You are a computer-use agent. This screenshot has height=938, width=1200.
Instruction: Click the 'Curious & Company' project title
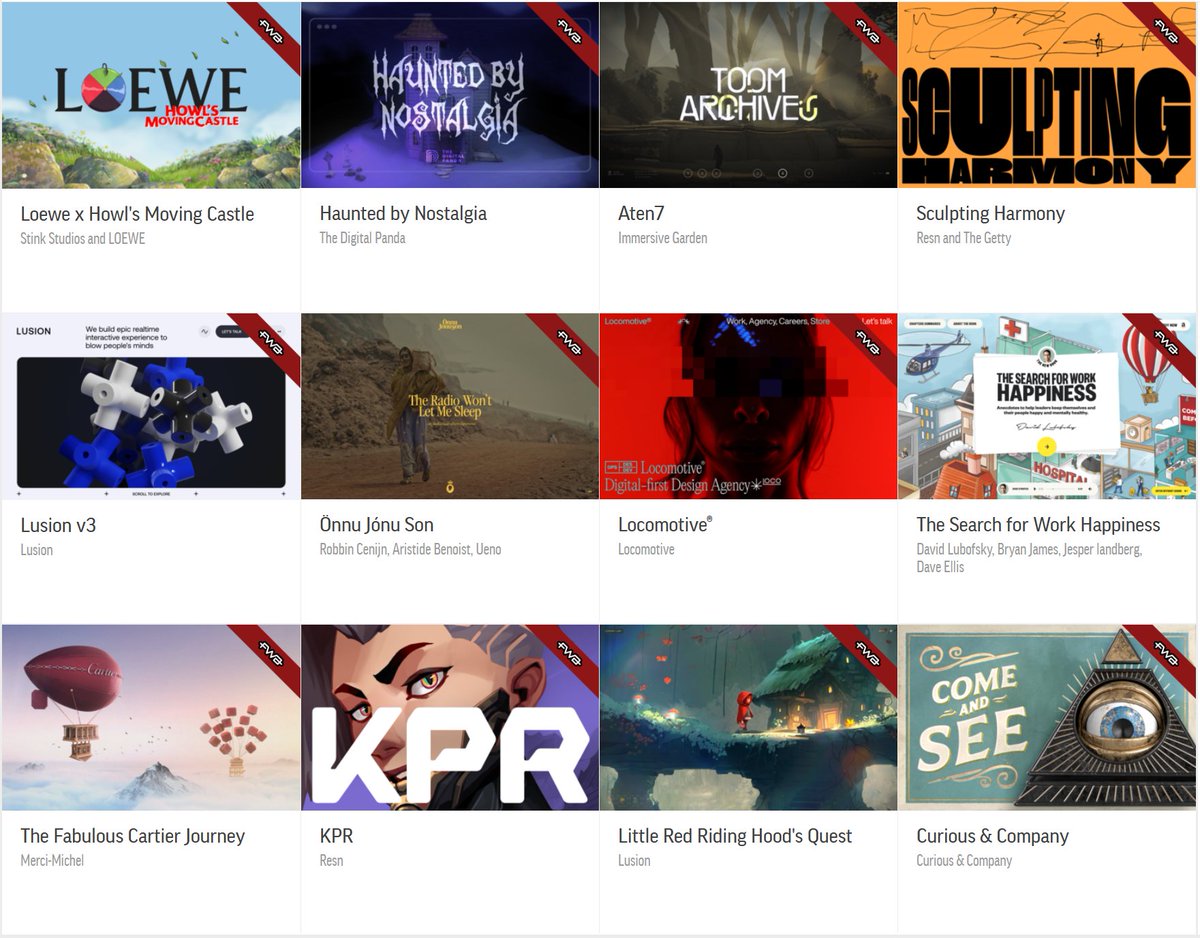tap(992, 836)
